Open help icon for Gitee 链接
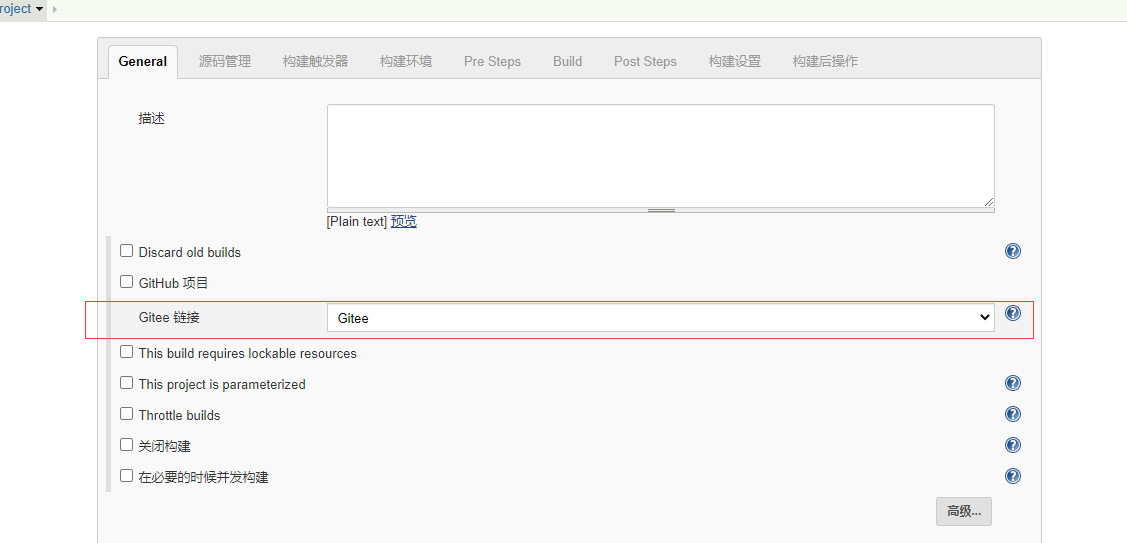Viewport: 1127px width, 543px height. (x=1013, y=313)
